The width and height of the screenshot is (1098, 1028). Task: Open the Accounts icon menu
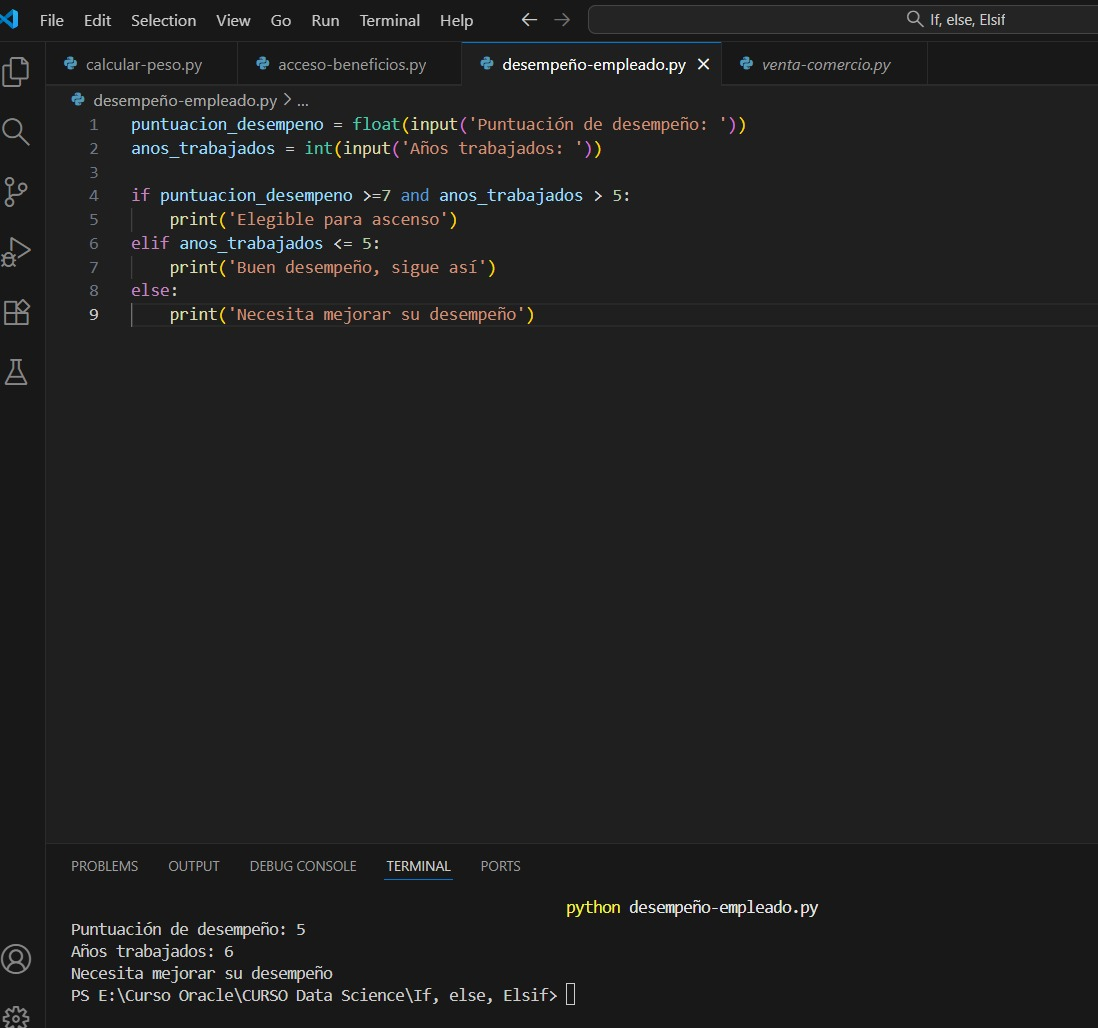(17, 958)
